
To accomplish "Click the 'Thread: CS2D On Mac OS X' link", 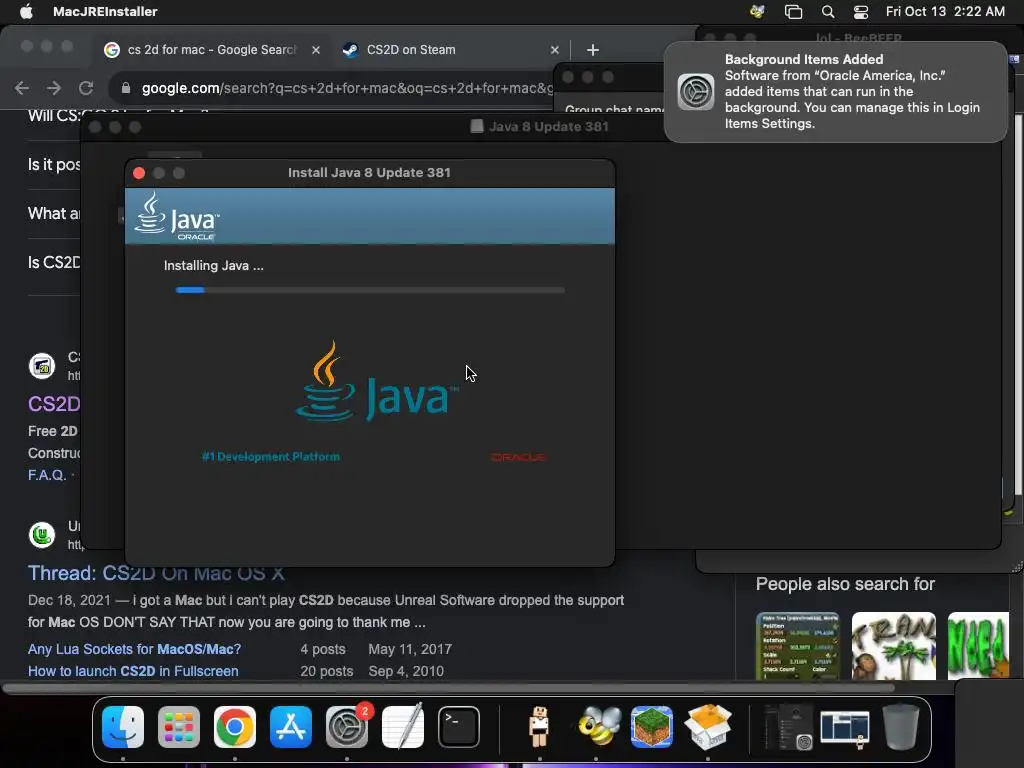I will [156, 573].
